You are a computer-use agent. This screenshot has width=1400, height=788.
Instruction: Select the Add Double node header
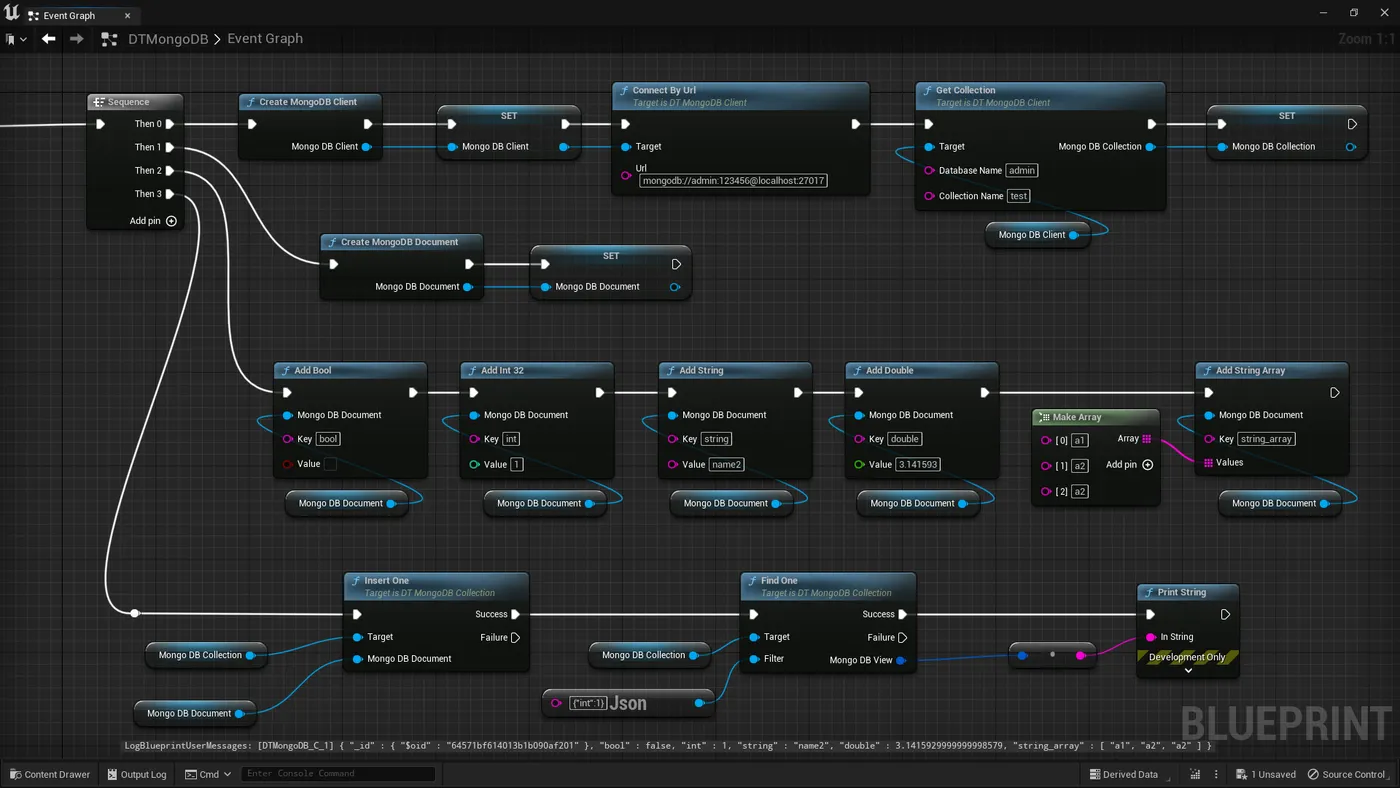pyautogui.click(x=922, y=370)
